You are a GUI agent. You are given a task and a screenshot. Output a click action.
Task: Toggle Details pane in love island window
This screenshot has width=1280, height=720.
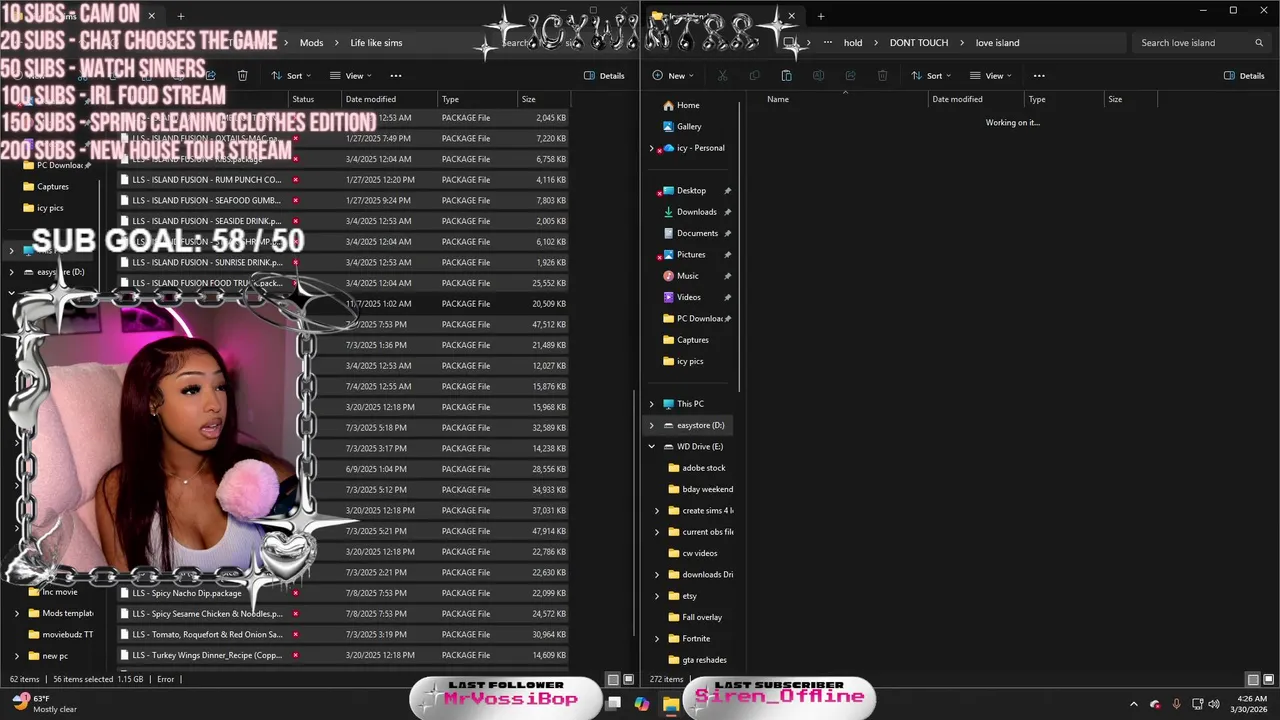1245,76
